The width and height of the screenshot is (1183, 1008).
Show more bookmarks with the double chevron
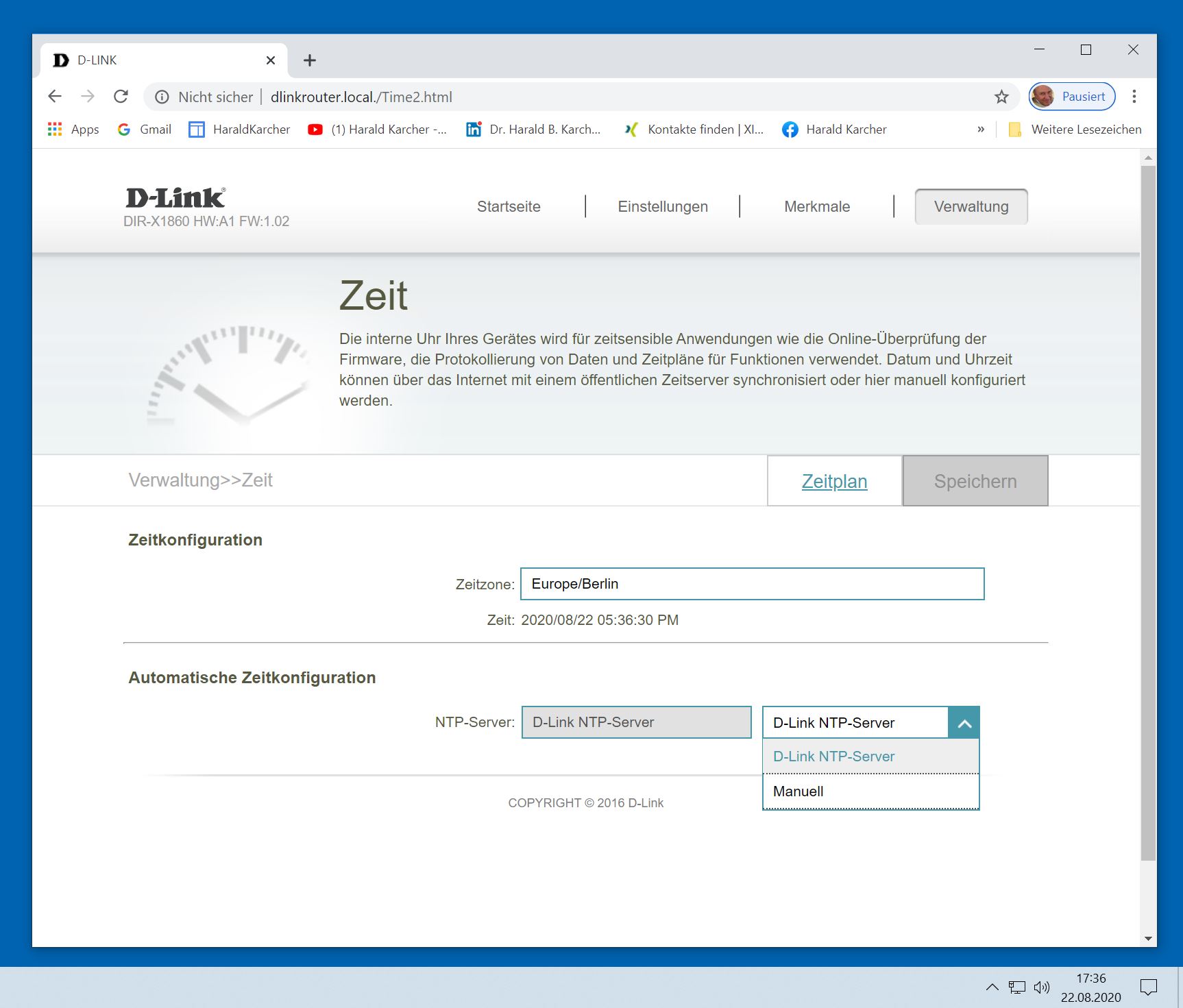point(981,130)
